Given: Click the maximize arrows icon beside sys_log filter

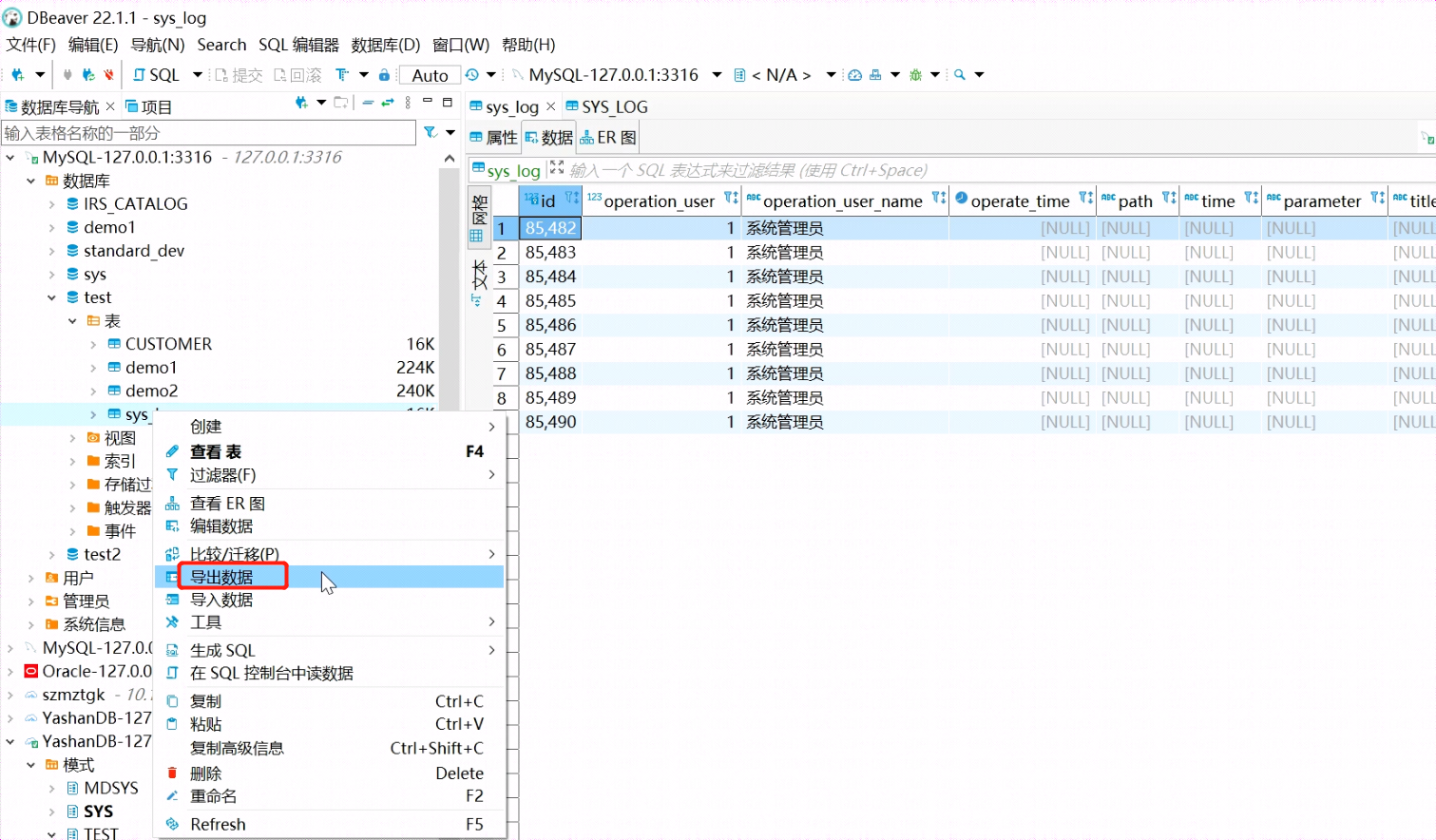Looking at the screenshot, I should [x=556, y=169].
